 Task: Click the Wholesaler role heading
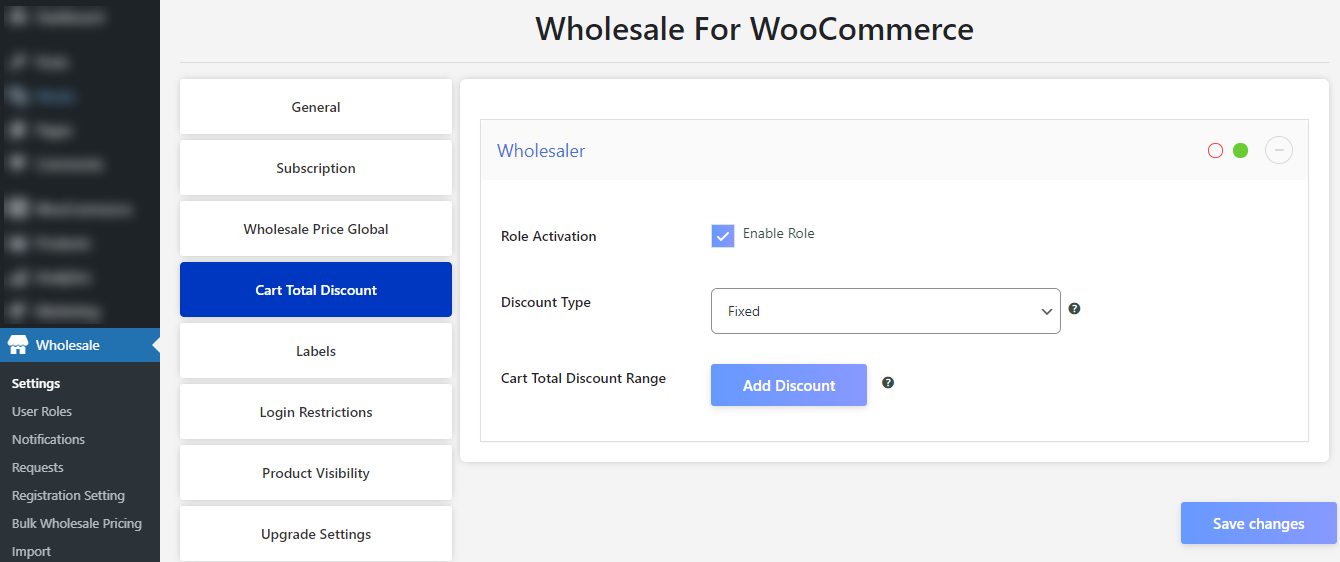click(541, 151)
